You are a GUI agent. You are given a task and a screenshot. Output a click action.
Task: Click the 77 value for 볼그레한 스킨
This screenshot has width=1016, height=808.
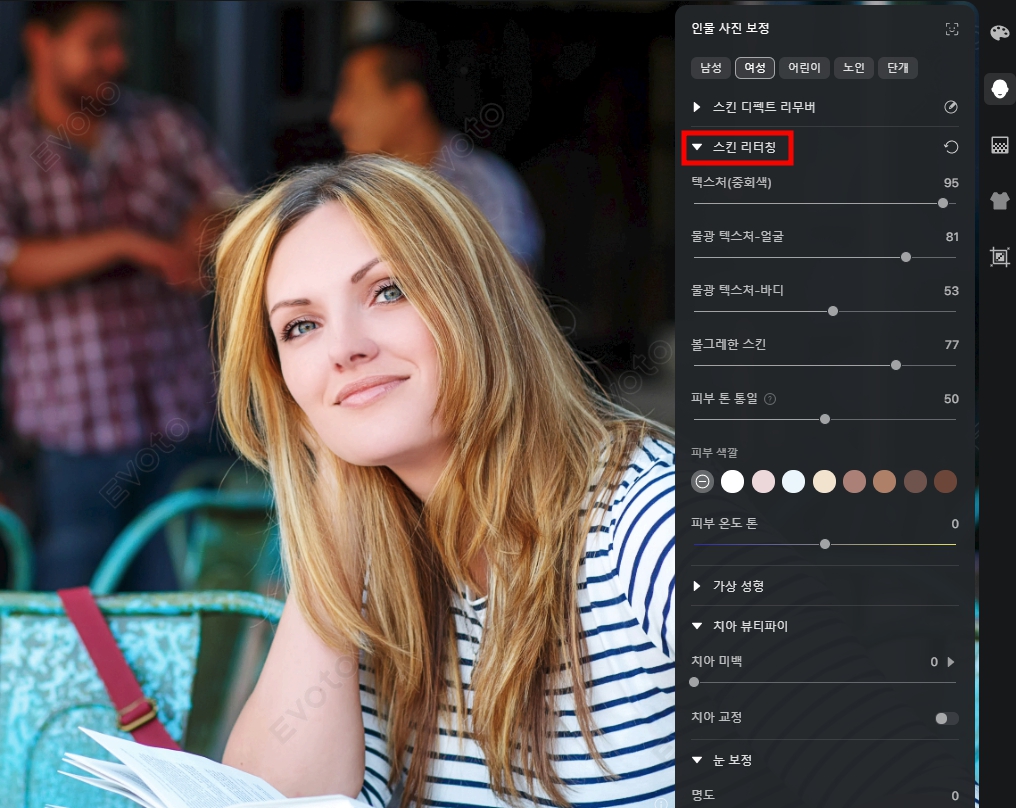pyautogui.click(x=951, y=345)
